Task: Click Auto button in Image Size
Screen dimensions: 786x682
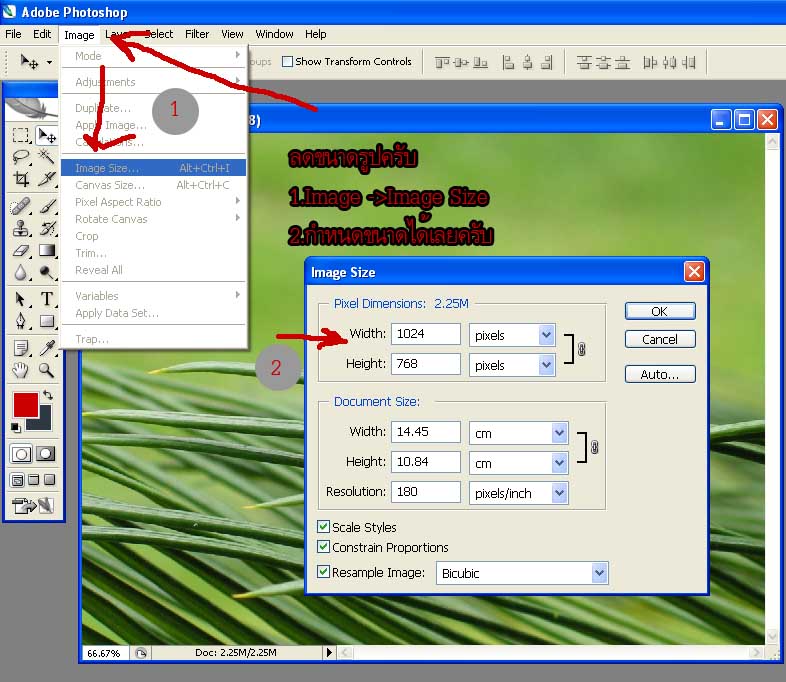Action: [x=660, y=374]
